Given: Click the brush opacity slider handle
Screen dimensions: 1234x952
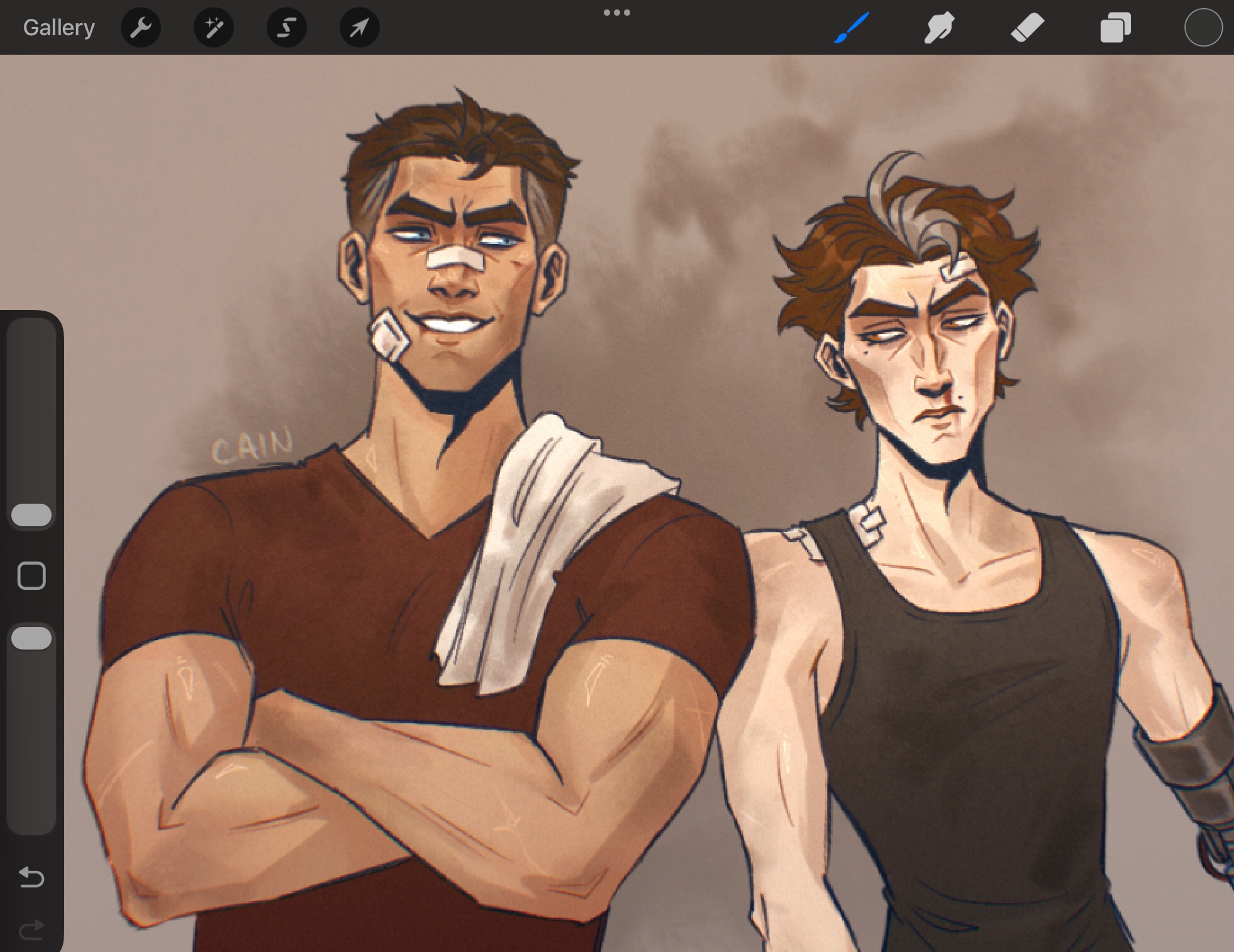Looking at the screenshot, I should [31, 638].
